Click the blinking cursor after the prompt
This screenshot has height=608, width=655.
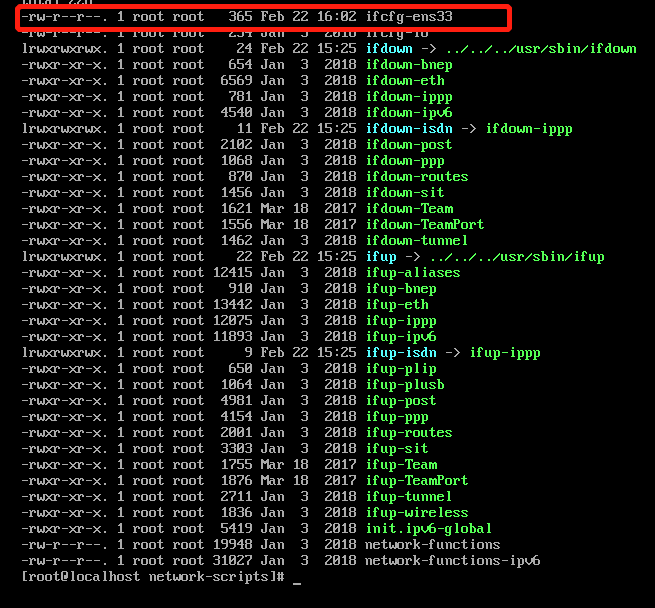(x=297, y=582)
